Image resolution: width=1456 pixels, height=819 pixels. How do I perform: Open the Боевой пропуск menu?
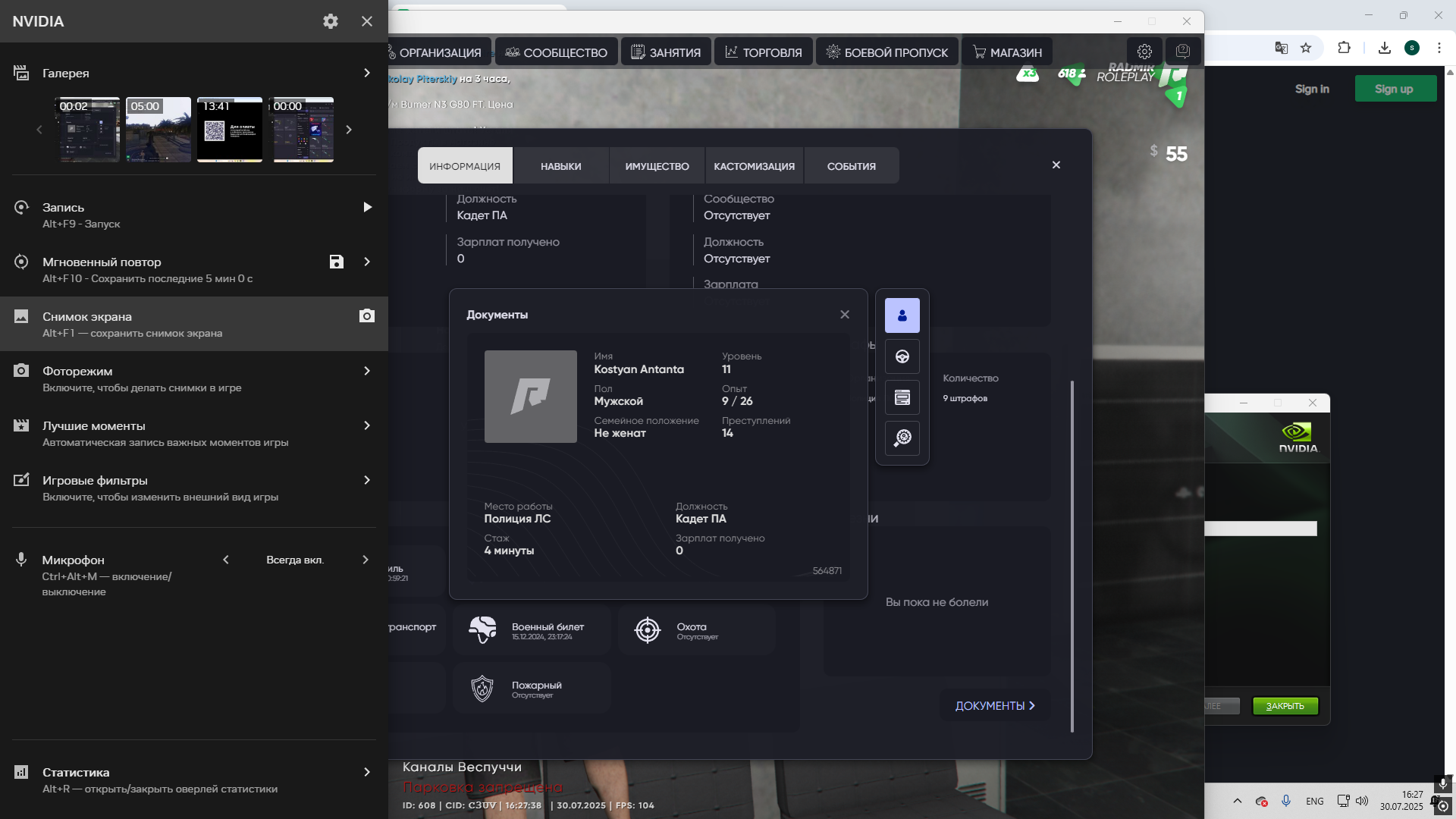[x=886, y=52]
